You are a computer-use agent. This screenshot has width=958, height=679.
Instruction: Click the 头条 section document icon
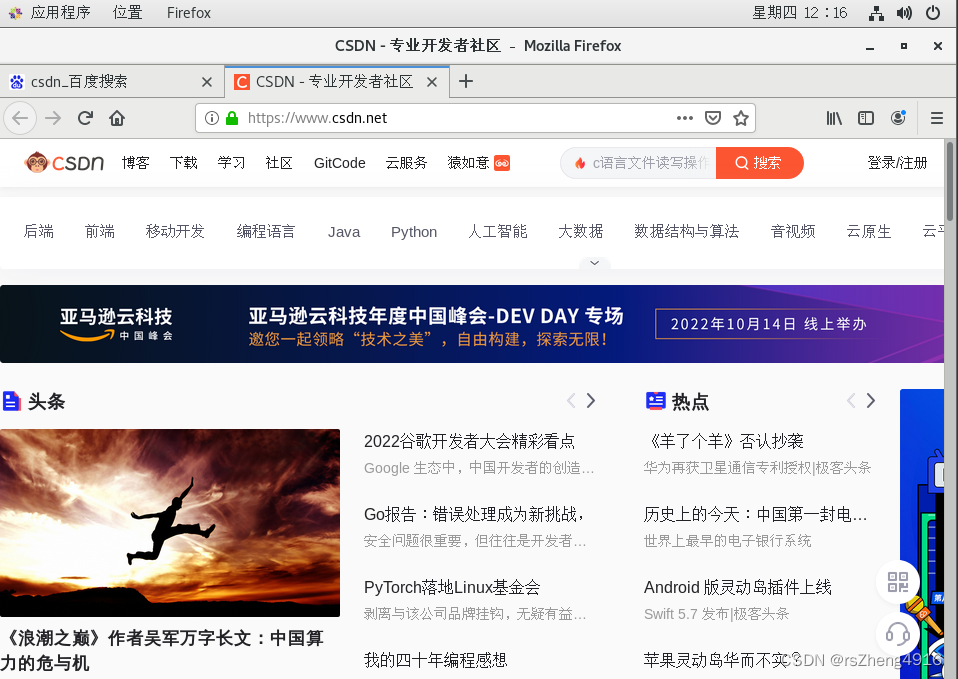click(x=12, y=402)
